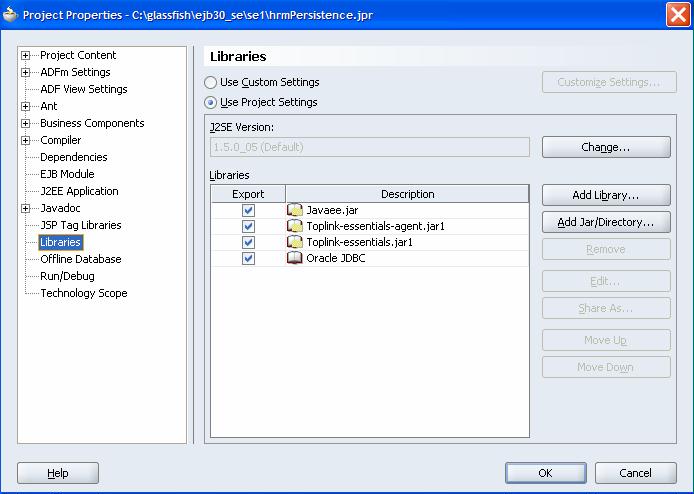
Task: Uncheck Export for Toplink-essentials-agent.jar1
Action: 248,226
